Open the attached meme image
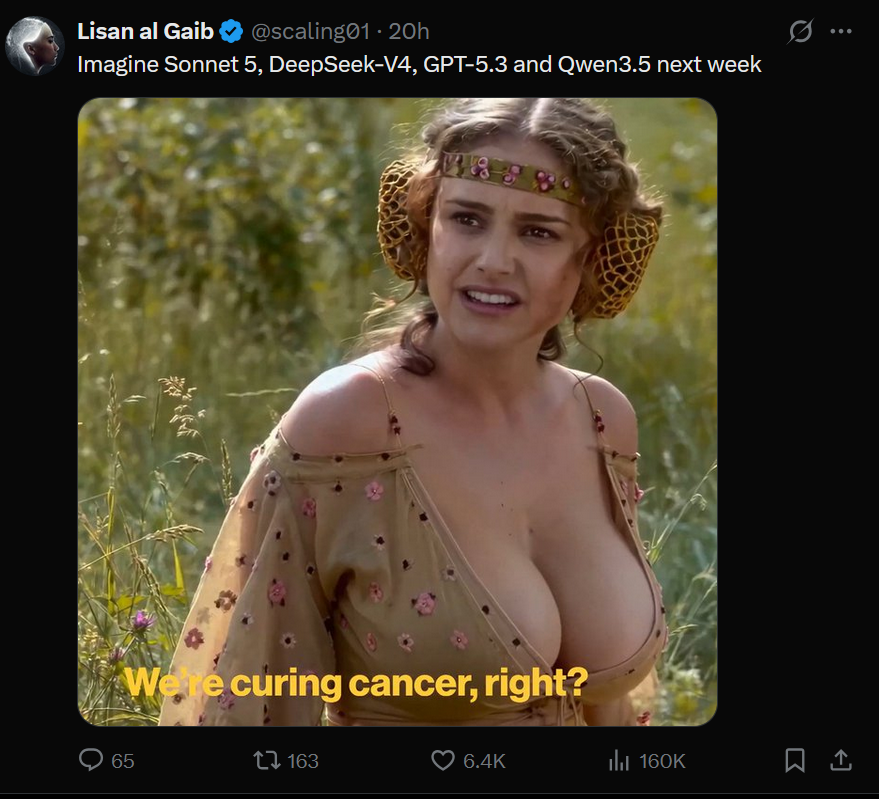 [397, 350]
